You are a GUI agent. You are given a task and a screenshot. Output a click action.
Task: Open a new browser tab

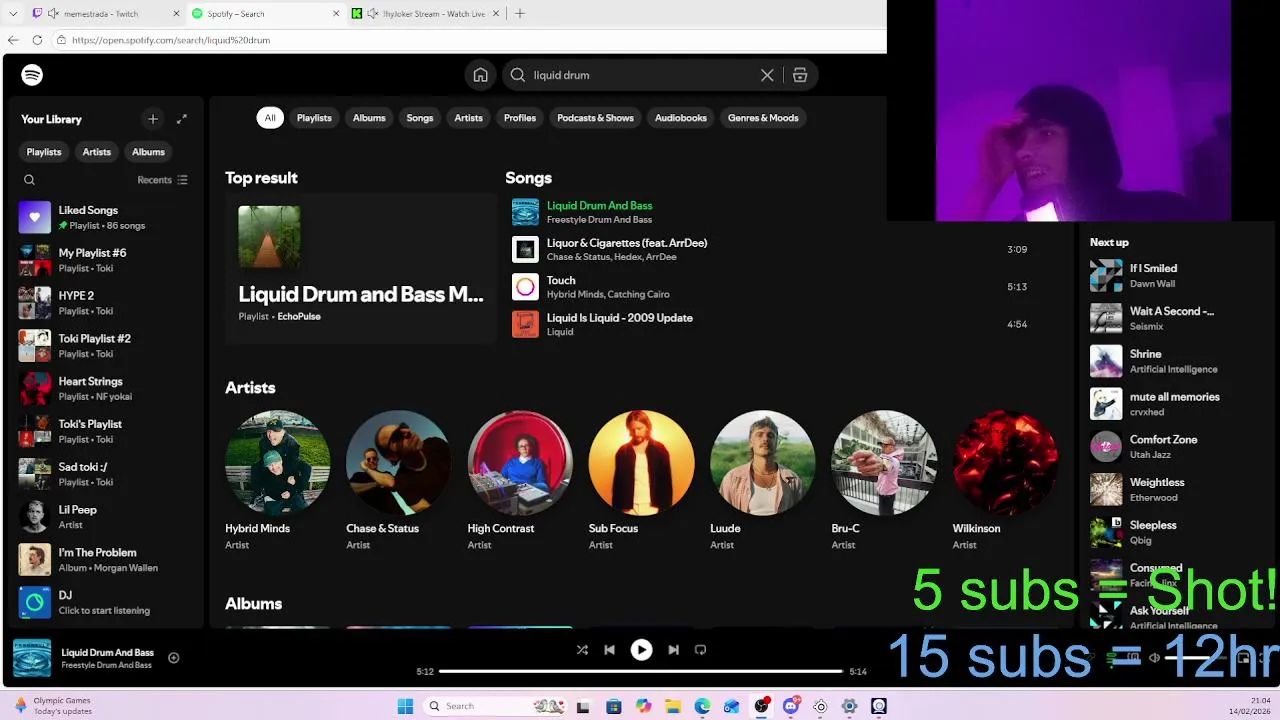click(x=519, y=14)
